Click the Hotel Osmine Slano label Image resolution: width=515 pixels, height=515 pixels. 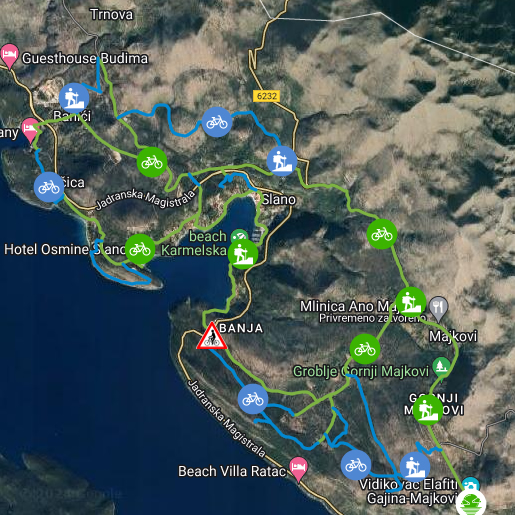tap(64, 249)
